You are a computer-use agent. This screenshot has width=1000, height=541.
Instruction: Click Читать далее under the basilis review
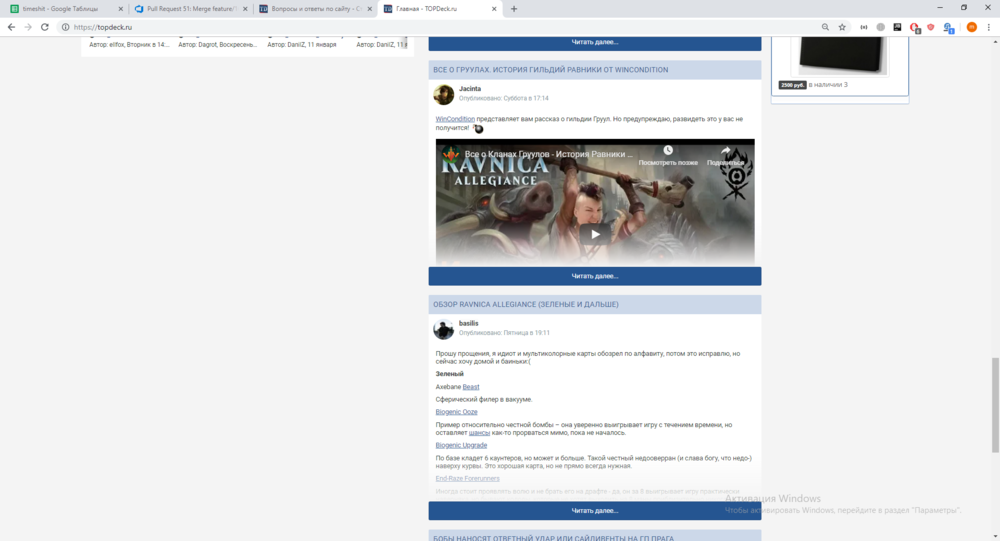pyautogui.click(x=594, y=510)
